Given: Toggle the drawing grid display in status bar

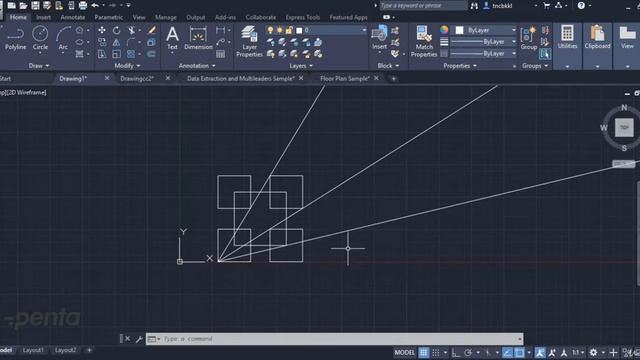Looking at the screenshot, I should point(424,352).
